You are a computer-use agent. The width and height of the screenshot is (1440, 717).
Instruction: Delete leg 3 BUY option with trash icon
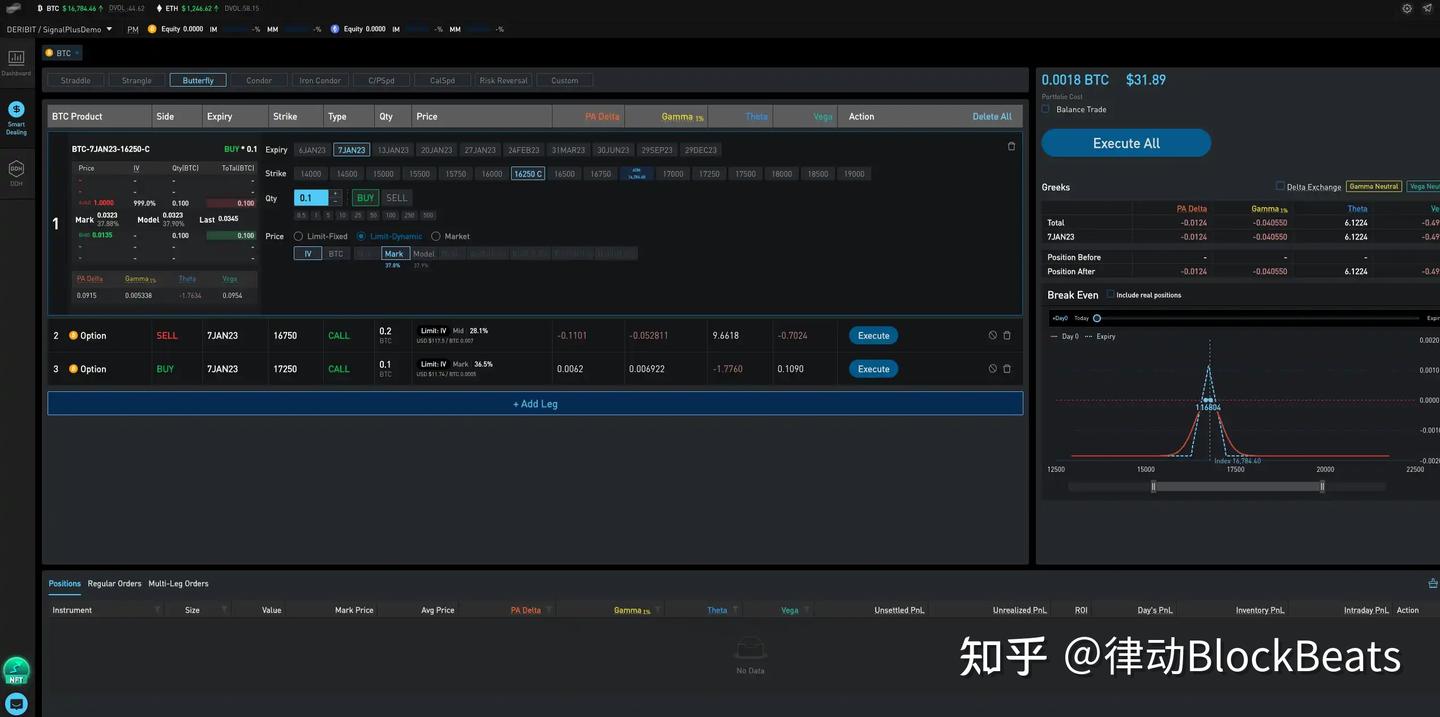pos(1007,369)
